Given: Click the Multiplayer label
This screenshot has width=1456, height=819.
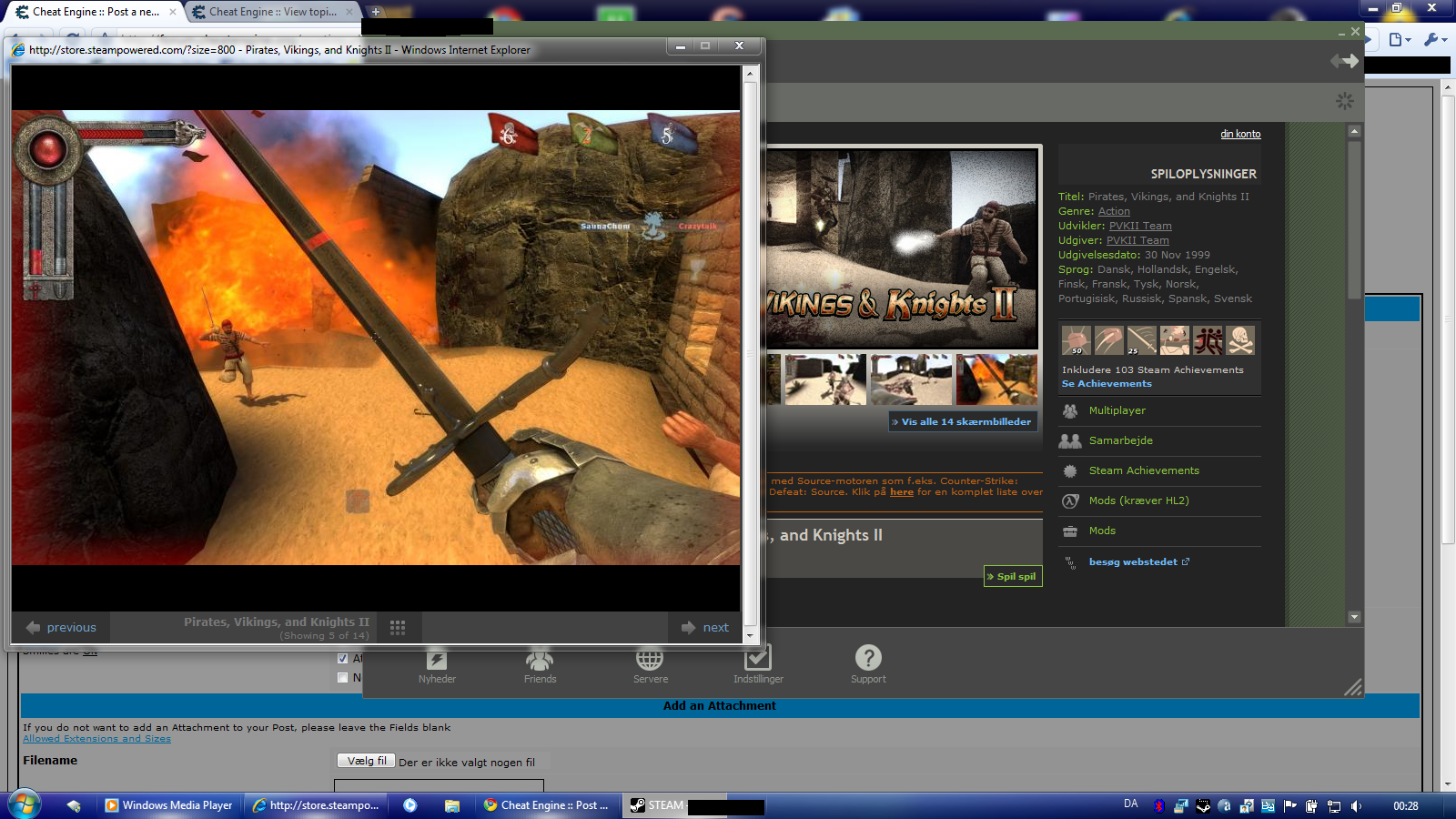Looking at the screenshot, I should 1117,410.
